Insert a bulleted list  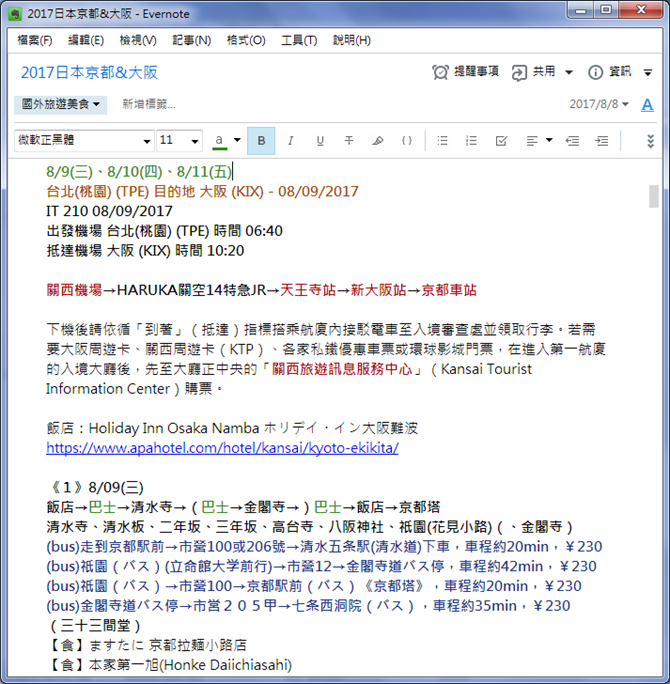pyautogui.click(x=442, y=141)
